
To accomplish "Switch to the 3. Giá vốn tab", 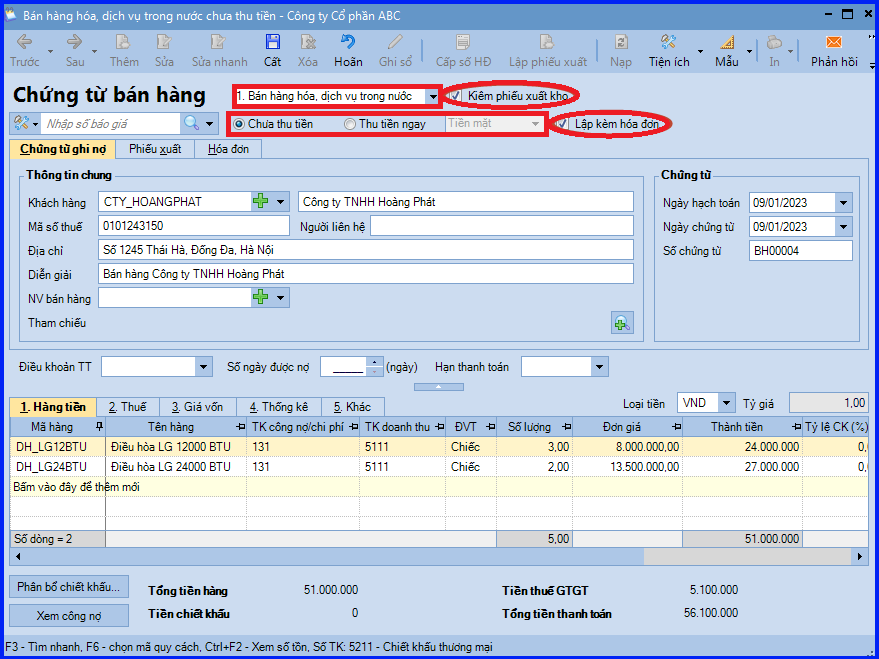I will tap(197, 407).
